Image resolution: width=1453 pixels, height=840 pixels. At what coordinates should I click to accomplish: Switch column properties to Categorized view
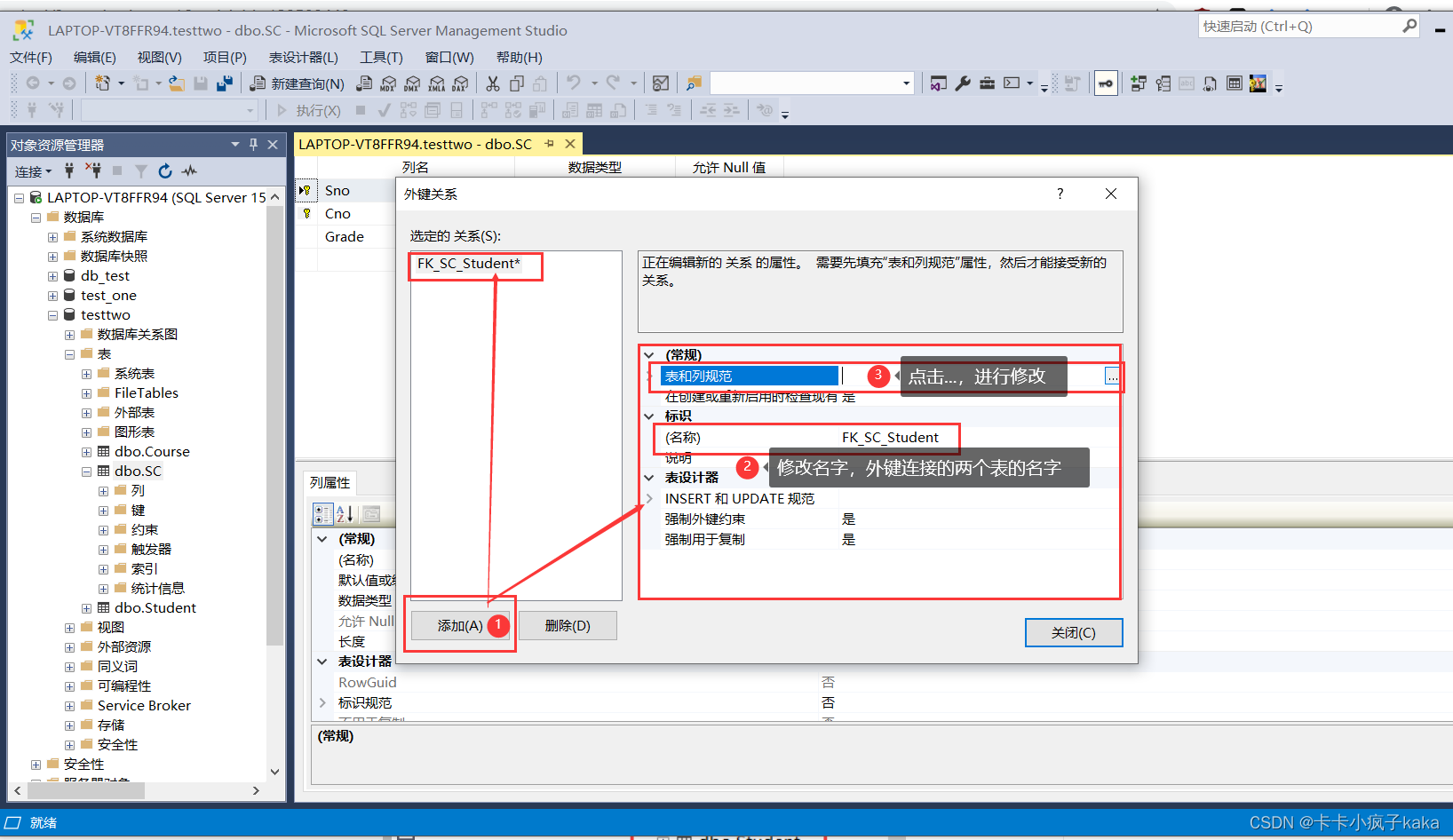point(323,513)
